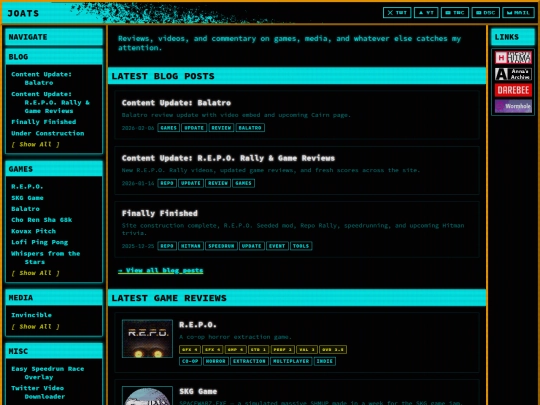Open the Wormhole link badge
540x405 pixels.
pos(513,106)
